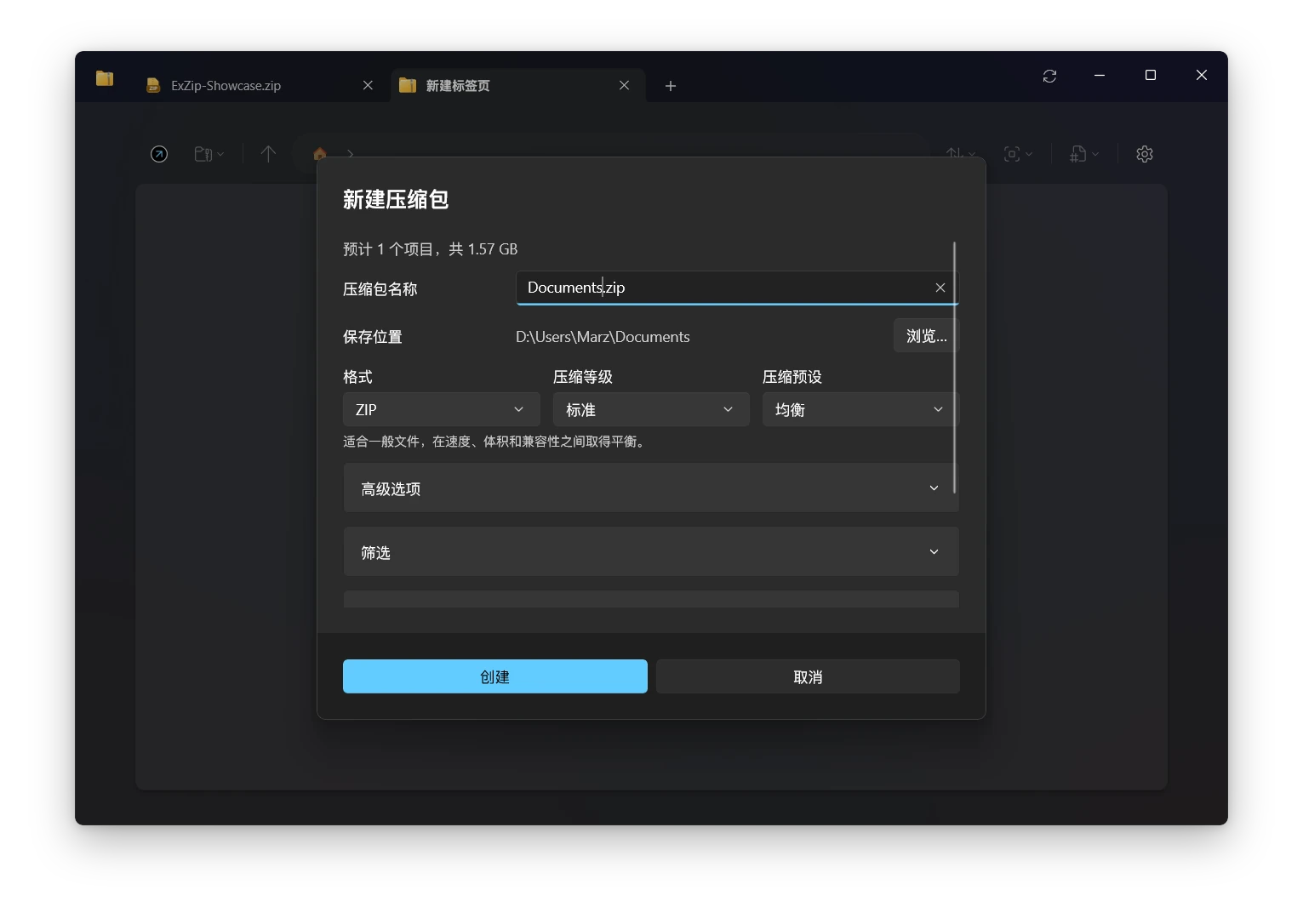Click the refresh icon in title bar

click(x=1049, y=76)
